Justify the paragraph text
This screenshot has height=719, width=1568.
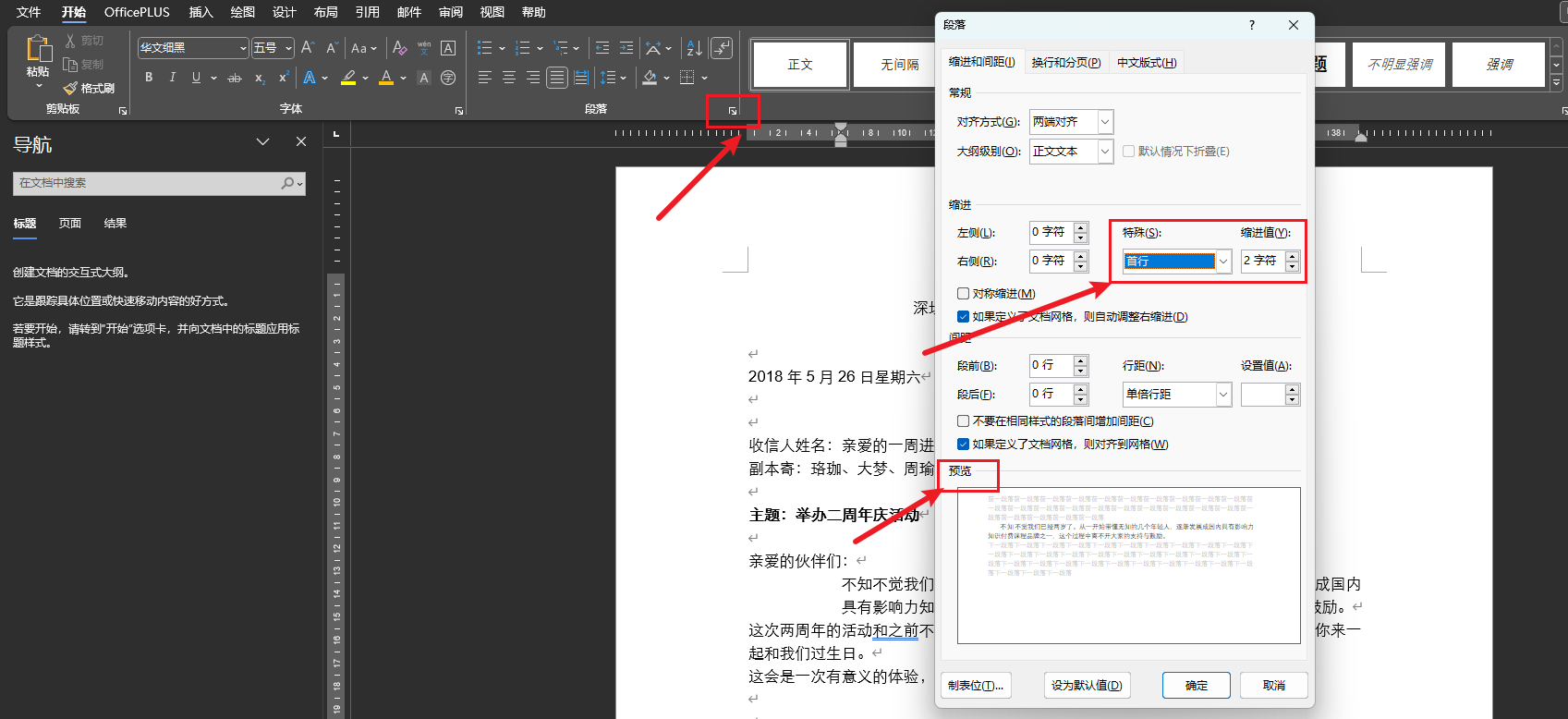click(556, 78)
